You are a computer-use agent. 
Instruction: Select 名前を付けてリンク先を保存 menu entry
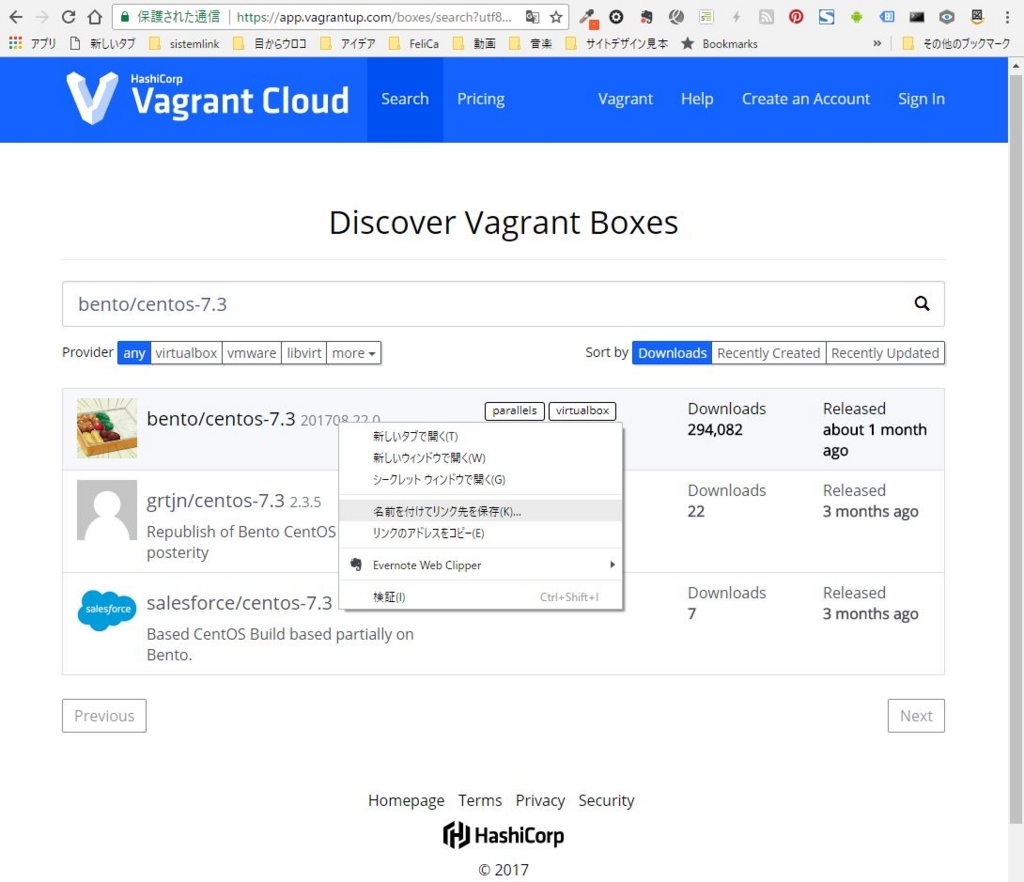(x=481, y=511)
